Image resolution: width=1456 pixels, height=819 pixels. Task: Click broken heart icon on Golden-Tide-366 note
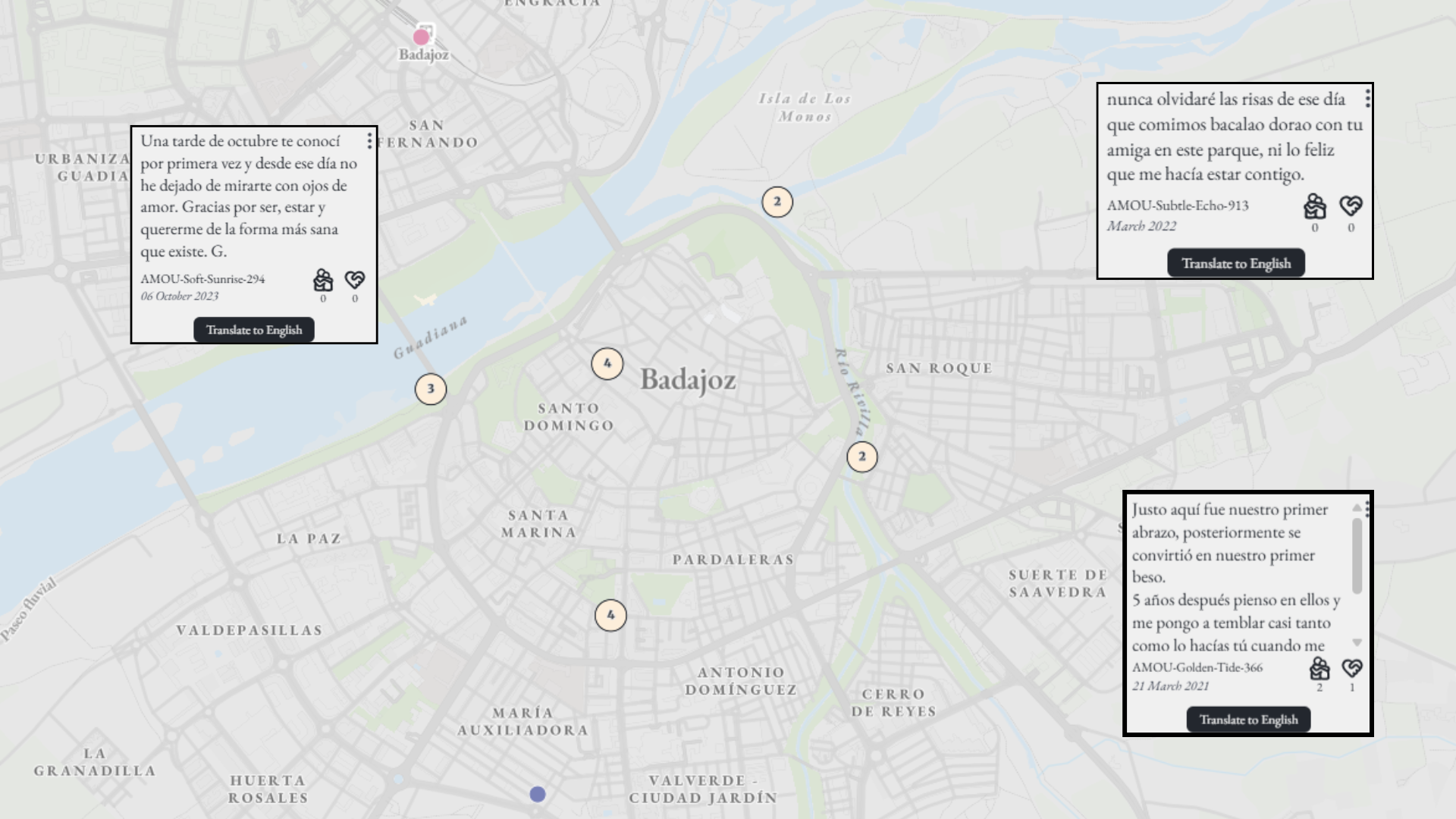point(1351,668)
